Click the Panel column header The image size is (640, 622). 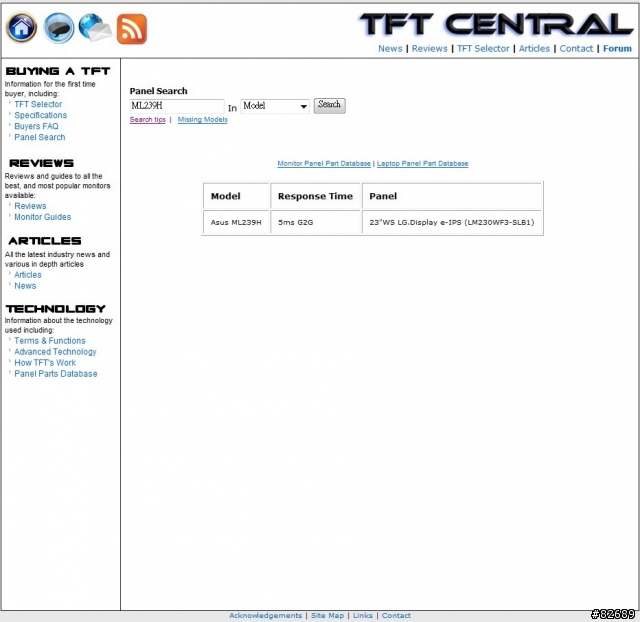coord(452,196)
